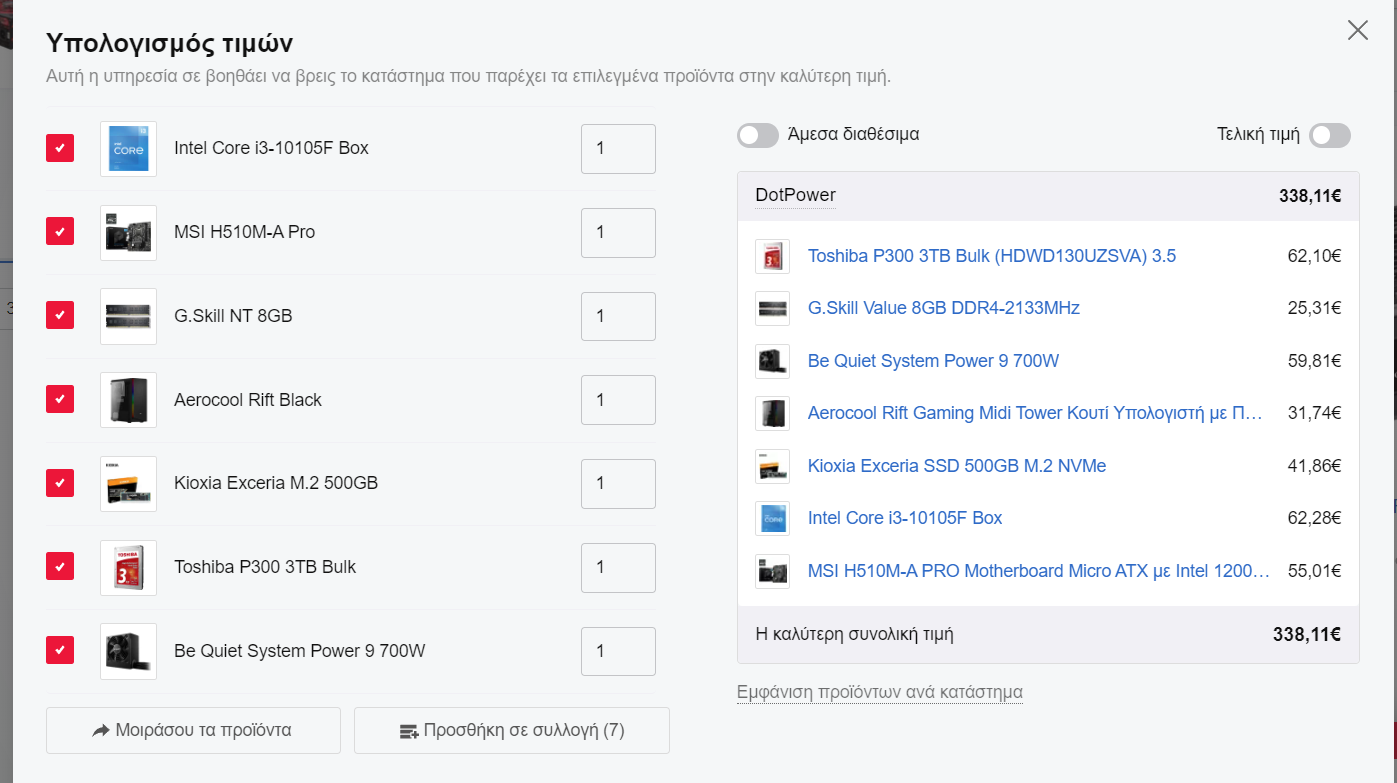
Task: Click the 41,86€ price of Kioxia Exceria SSD
Action: pyautogui.click(x=1314, y=466)
